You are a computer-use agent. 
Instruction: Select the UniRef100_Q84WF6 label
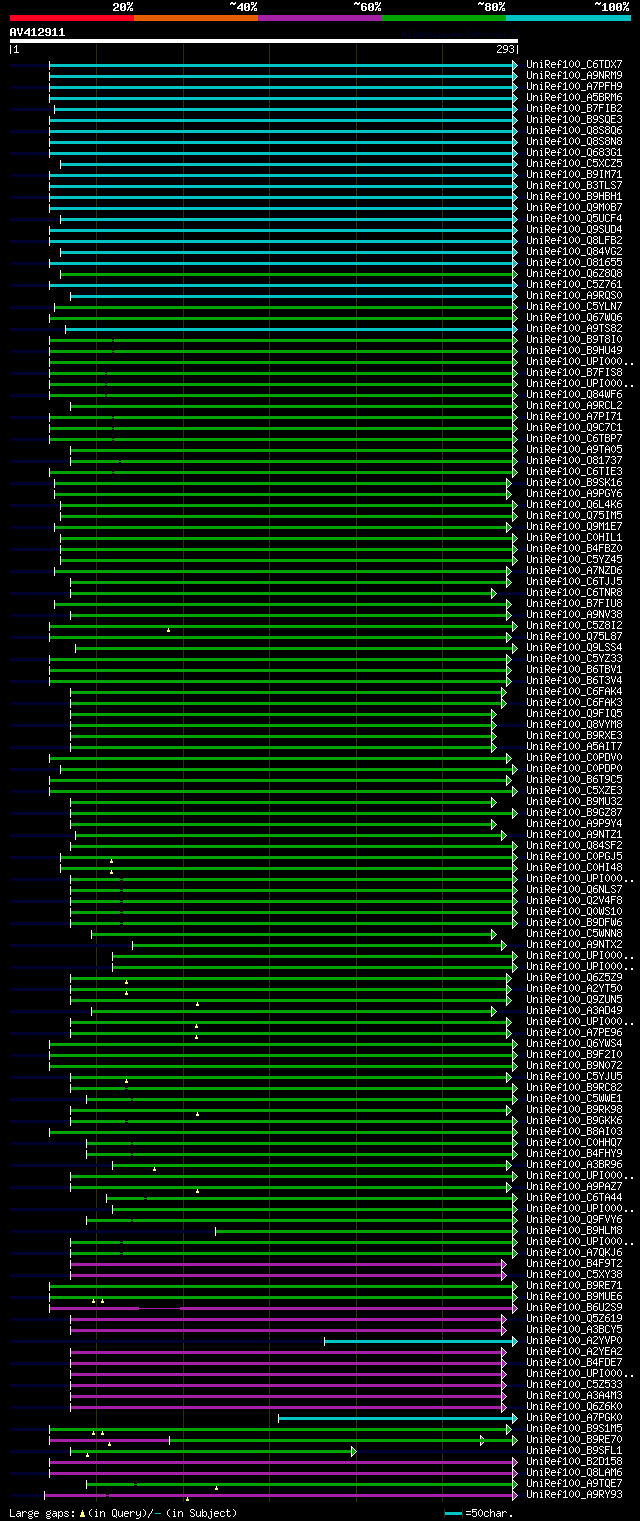[x=574, y=394]
